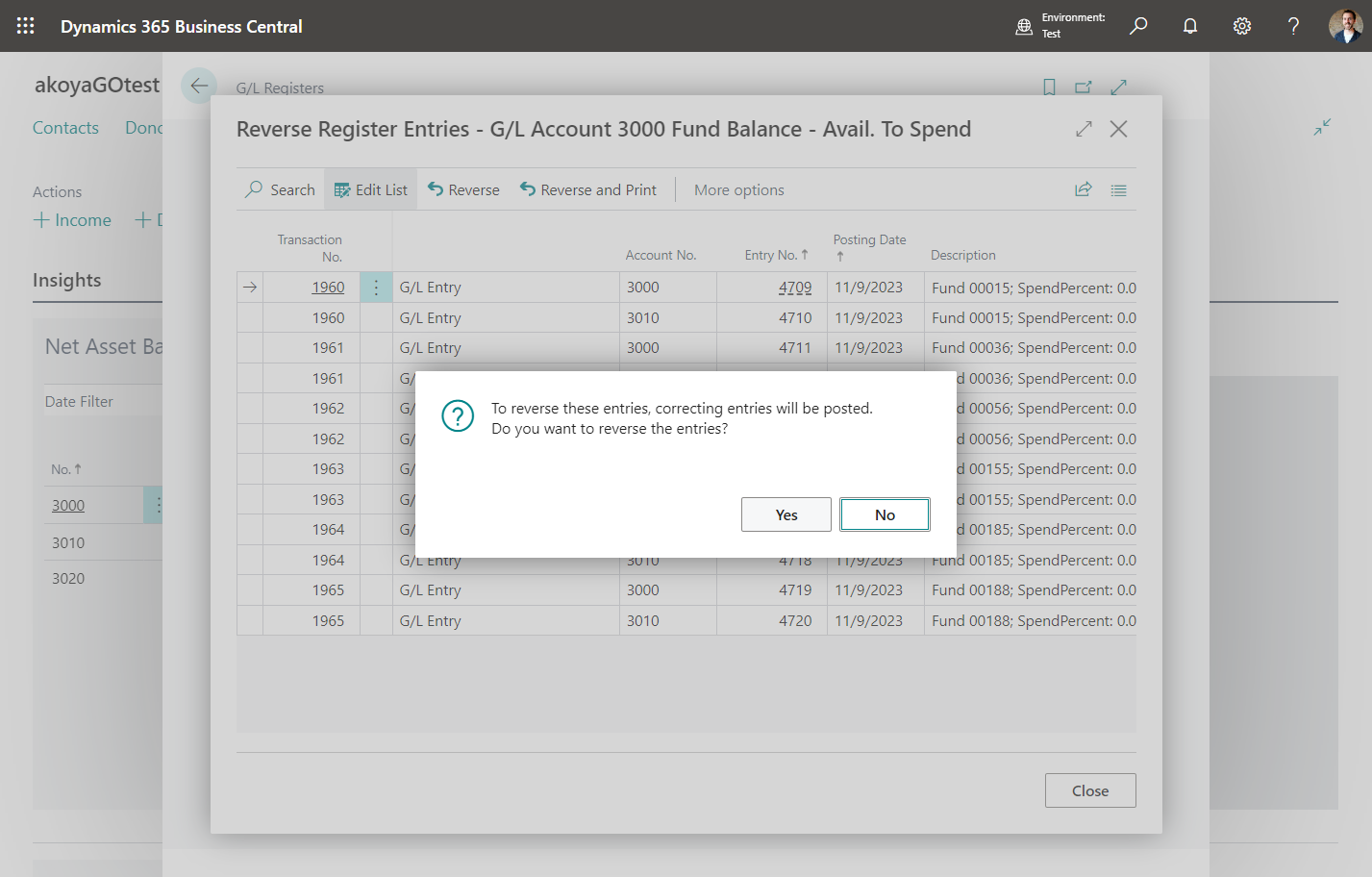Click the search magnifier in top bar
Viewport: 1372px width, 877px height.
(1138, 26)
